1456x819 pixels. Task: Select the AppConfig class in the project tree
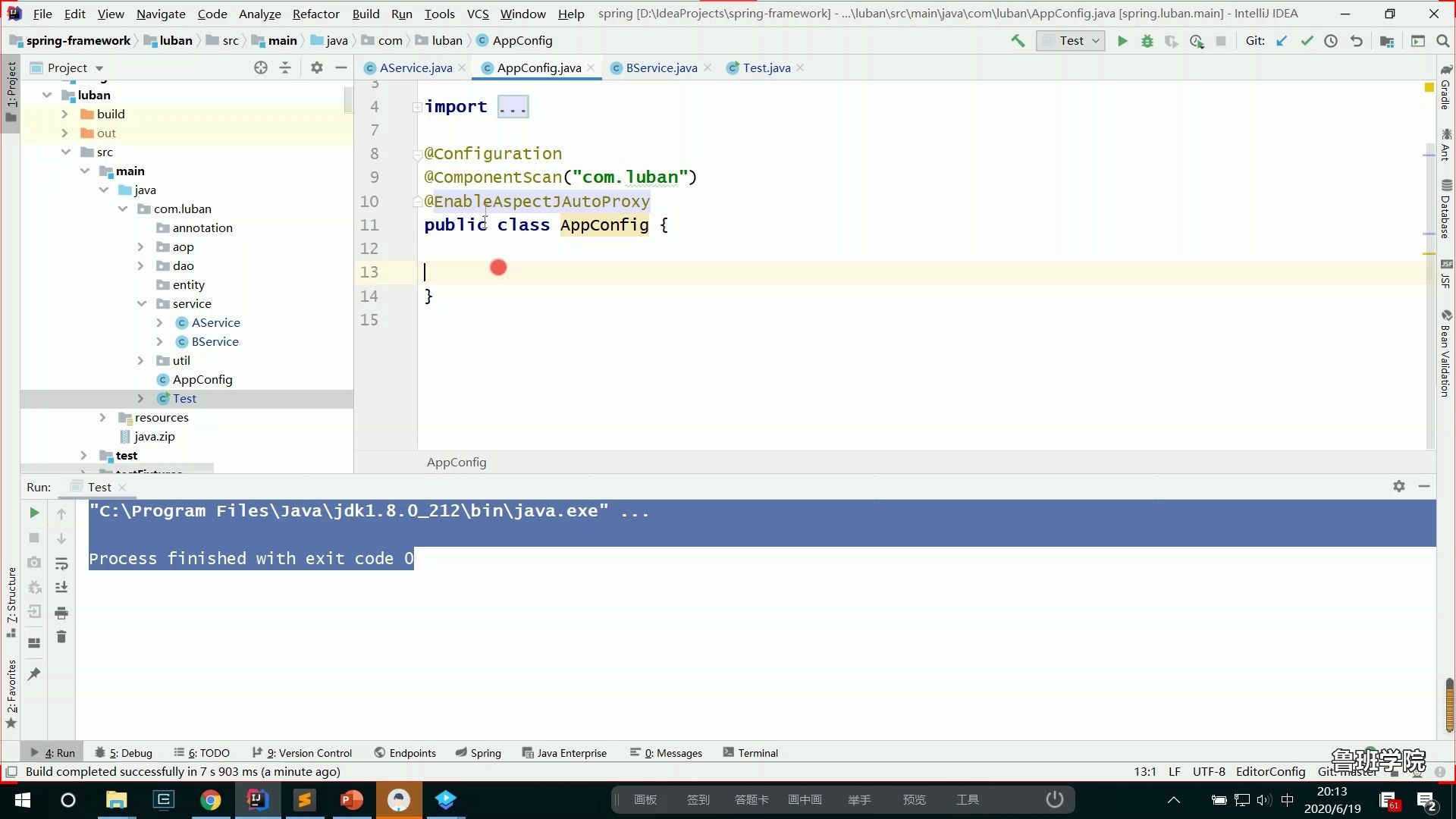point(202,379)
